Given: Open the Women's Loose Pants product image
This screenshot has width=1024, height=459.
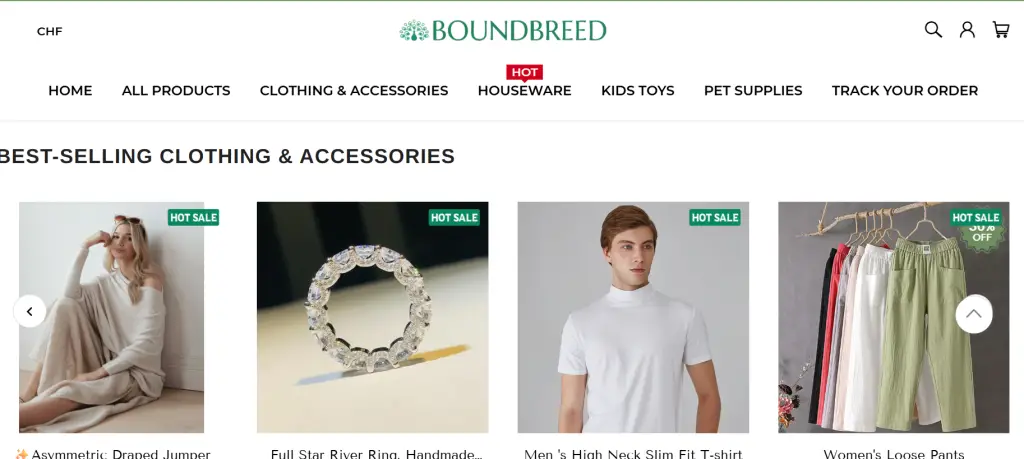Looking at the screenshot, I should (x=893, y=317).
